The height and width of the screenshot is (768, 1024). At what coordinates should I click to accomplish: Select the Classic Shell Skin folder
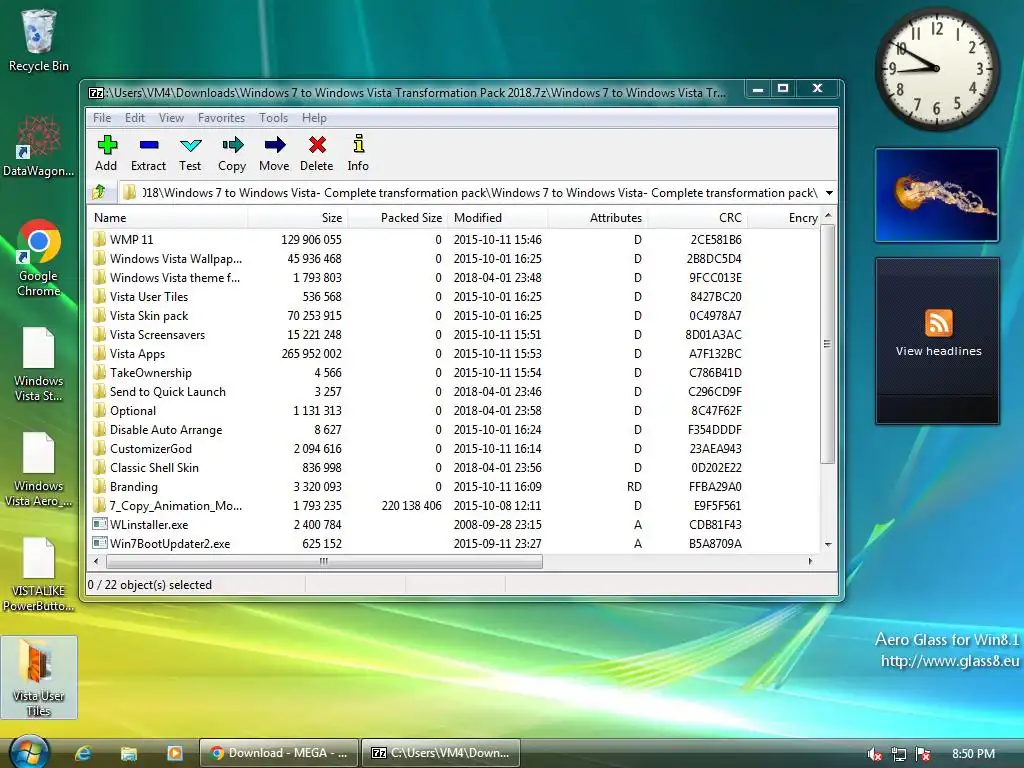[453, 467]
